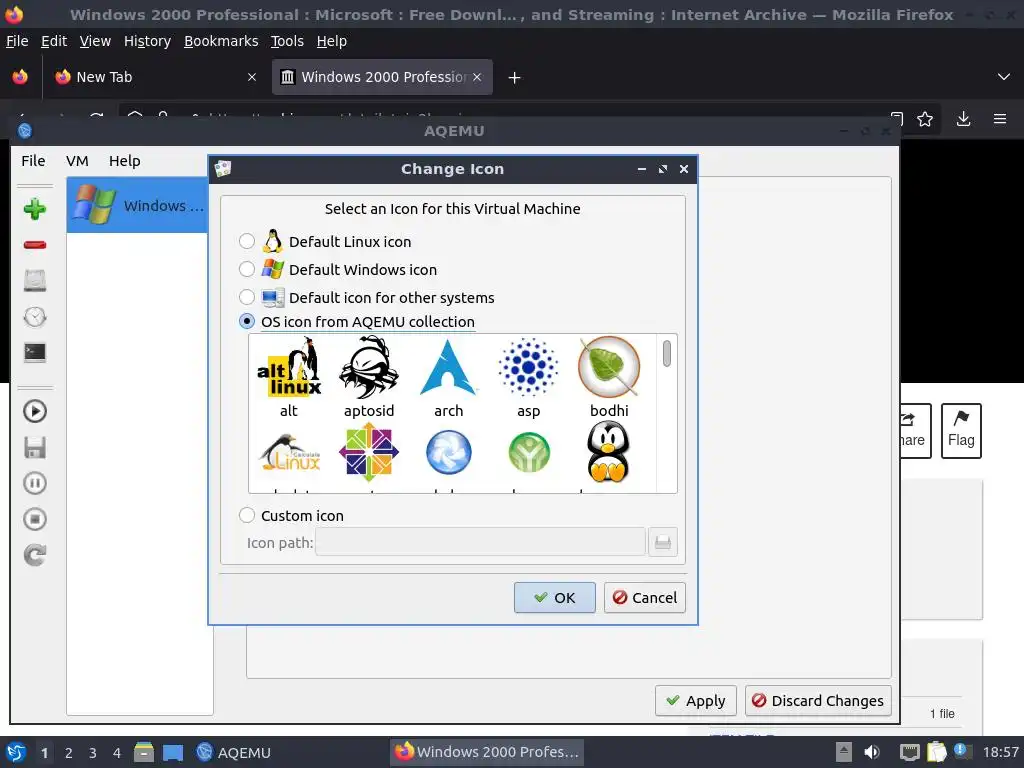This screenshot has width=1024, height=768.
Task: Open the hard disk manager icon
Action: [x=35, y=280]
